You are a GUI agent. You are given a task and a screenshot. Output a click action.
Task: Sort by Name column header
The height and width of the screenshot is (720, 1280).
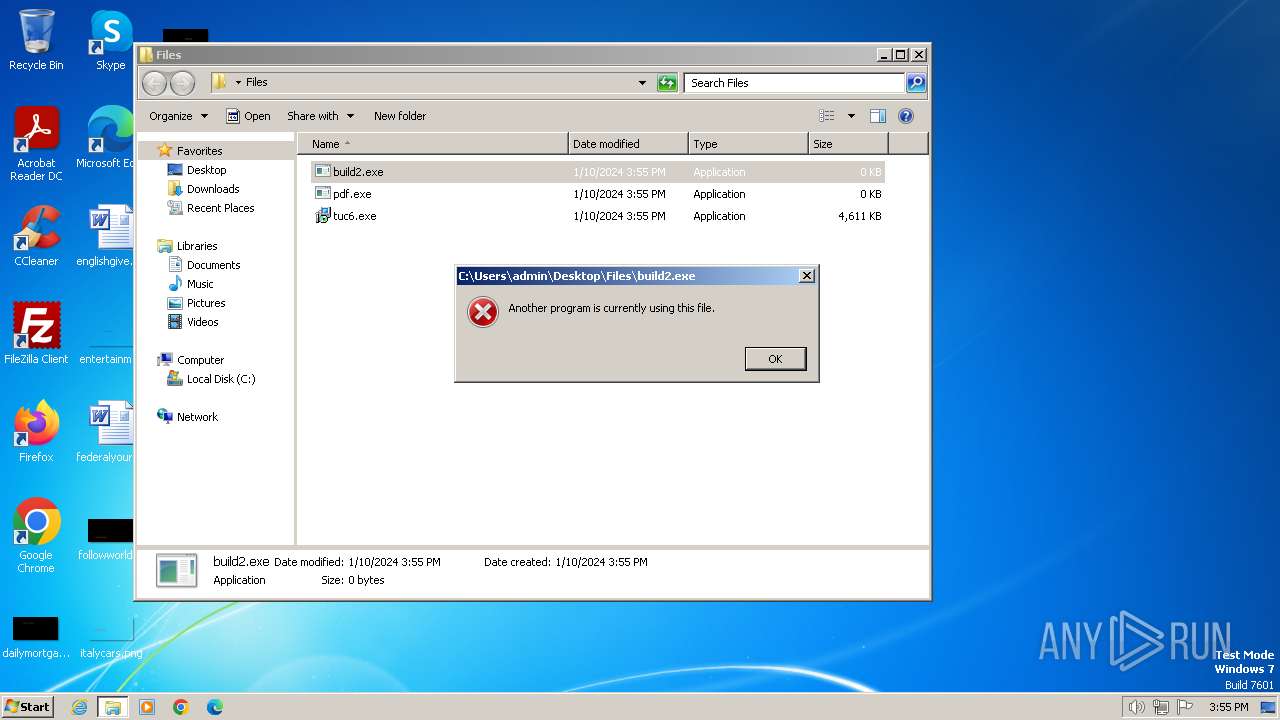[x=433, y=144]
